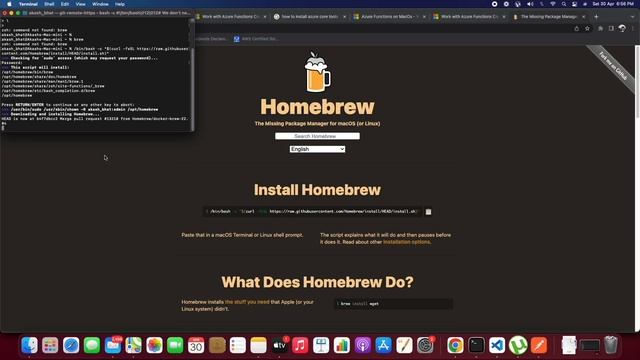640x360 pixels.
Task: Open Mail app in the Dock
Action: pyautogui.click(x=113, y=345)
